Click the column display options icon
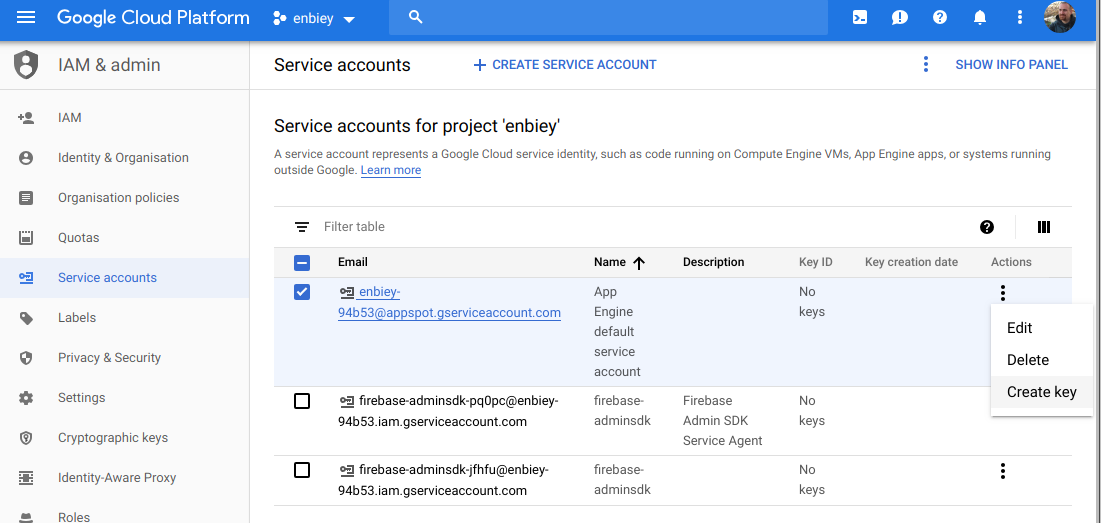This screenshot has width=1101, height=523. pos(1044,227)
